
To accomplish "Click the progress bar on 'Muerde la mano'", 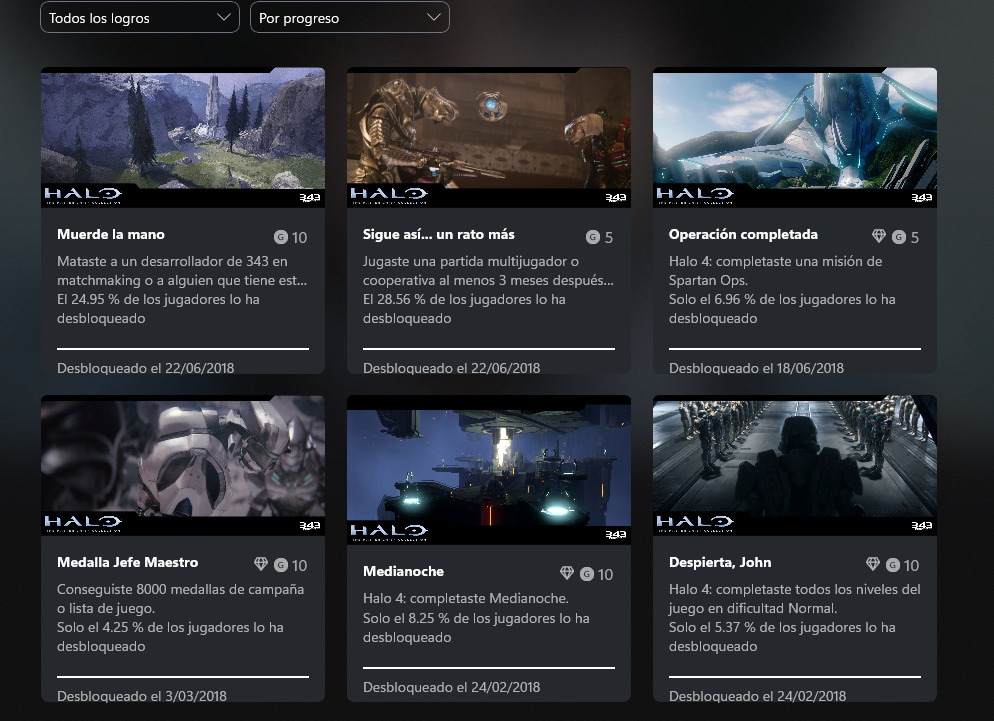I will tap(183, 349).
